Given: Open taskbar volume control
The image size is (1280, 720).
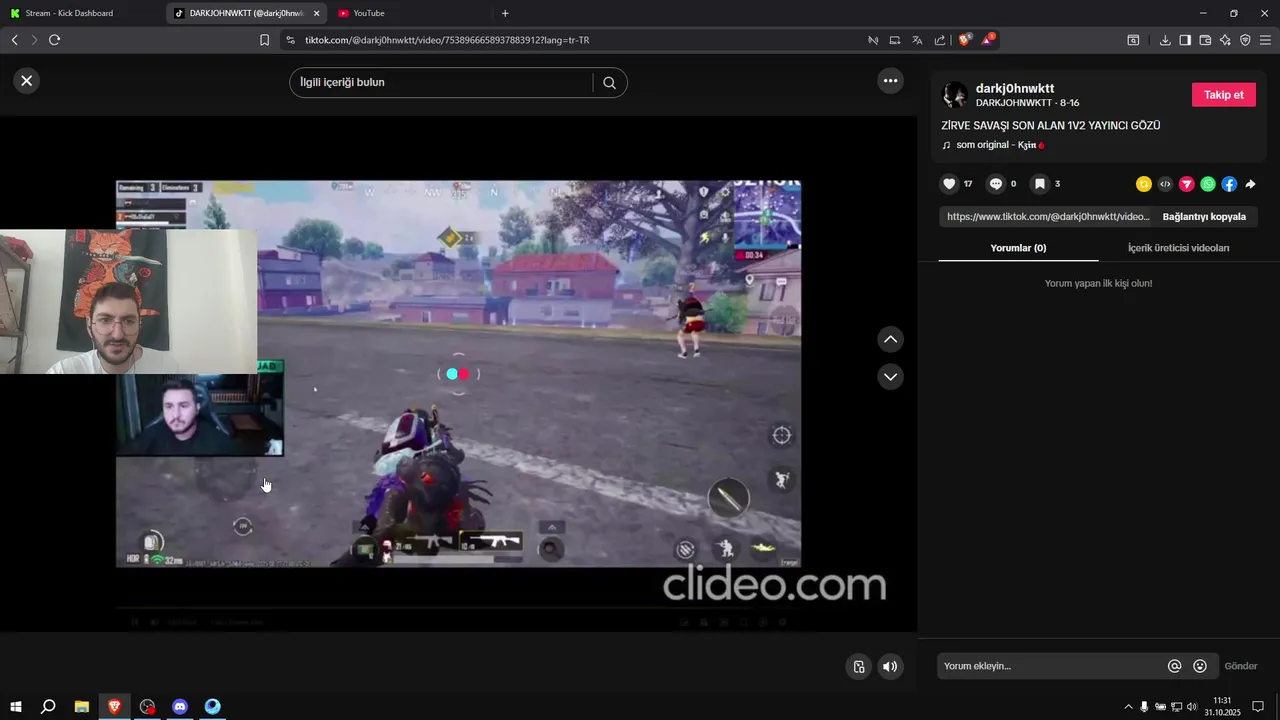Looking at the screenshot, I should point(1192,707).
